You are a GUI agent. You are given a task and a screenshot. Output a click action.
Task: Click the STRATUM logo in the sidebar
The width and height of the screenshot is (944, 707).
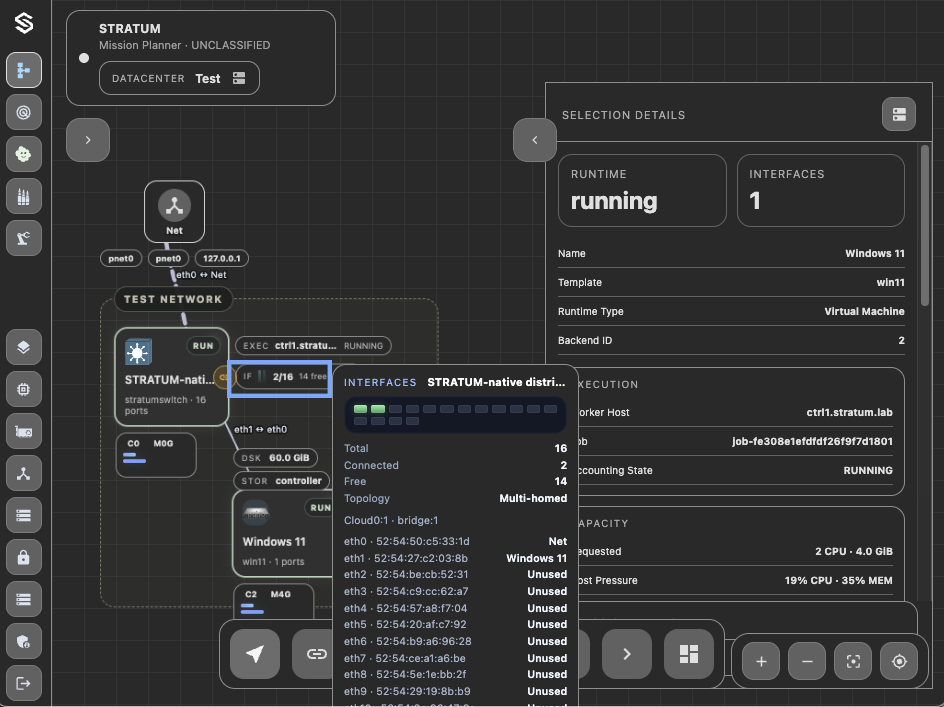(x=24, y=23)
